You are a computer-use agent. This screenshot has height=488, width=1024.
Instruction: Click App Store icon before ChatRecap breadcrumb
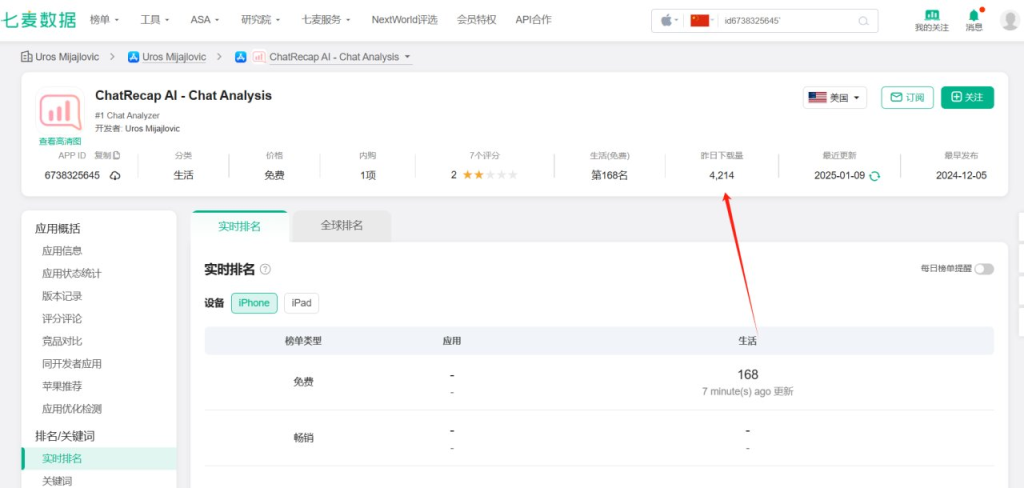(x=240, y=57)
